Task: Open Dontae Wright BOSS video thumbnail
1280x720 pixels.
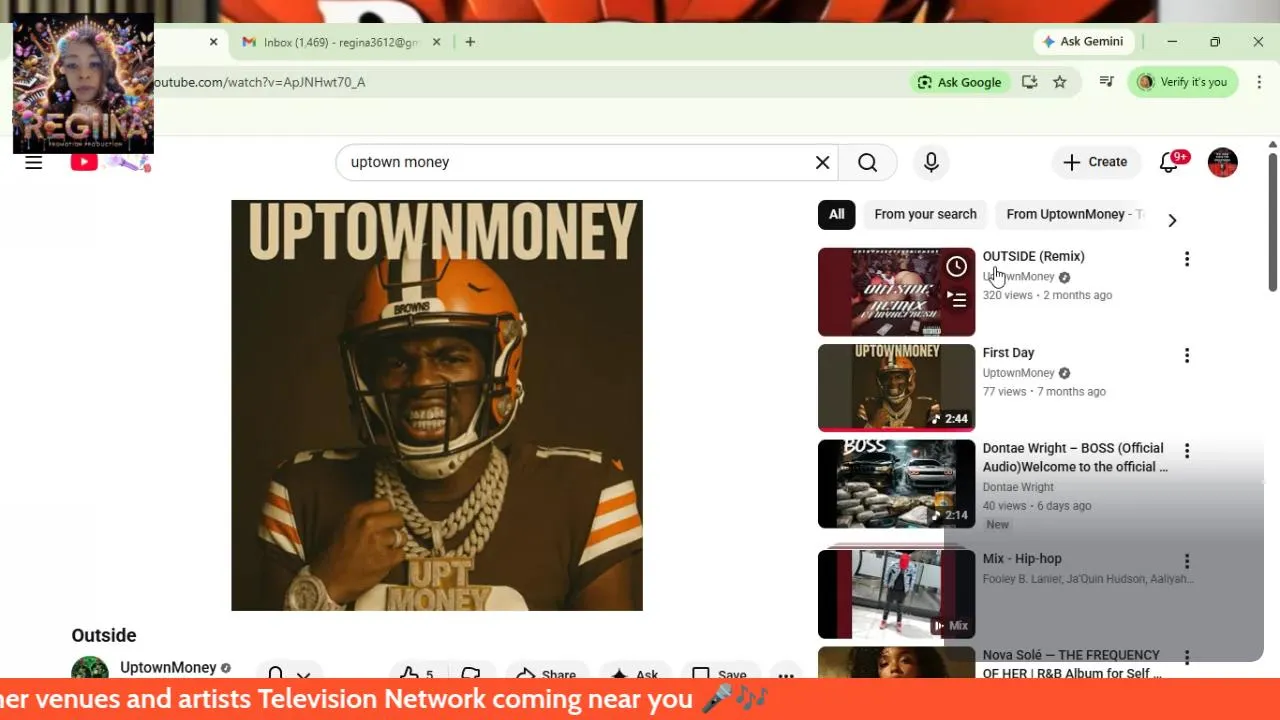Action: click(896, 484)
